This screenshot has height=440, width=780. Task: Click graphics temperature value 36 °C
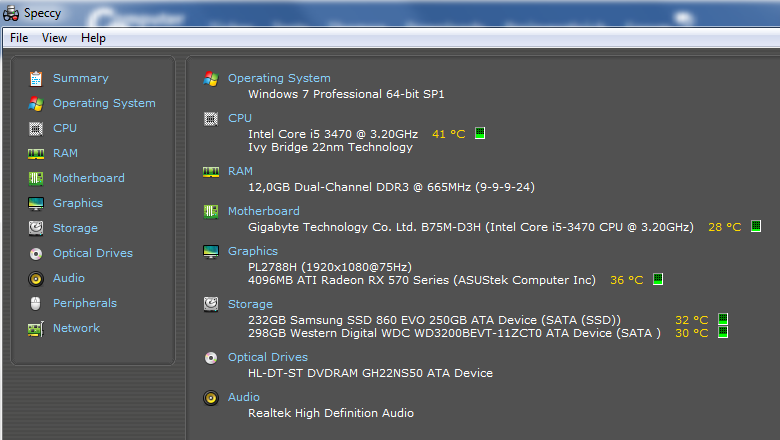pos(627,280)
